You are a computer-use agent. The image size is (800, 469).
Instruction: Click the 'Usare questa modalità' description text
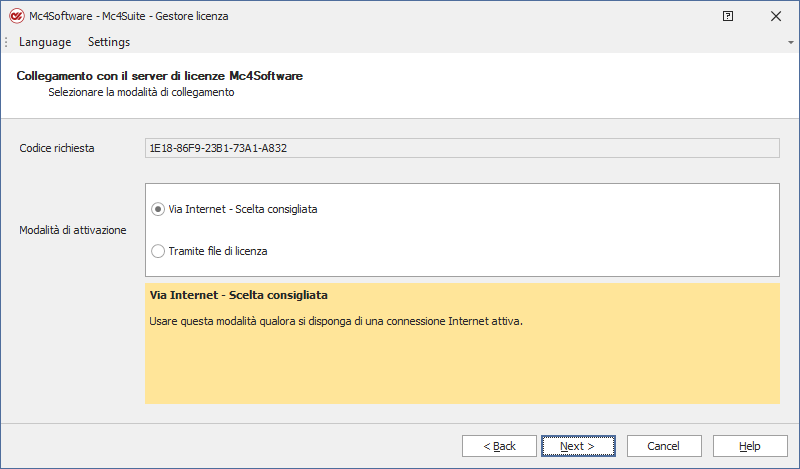click(x=336, y=322)
